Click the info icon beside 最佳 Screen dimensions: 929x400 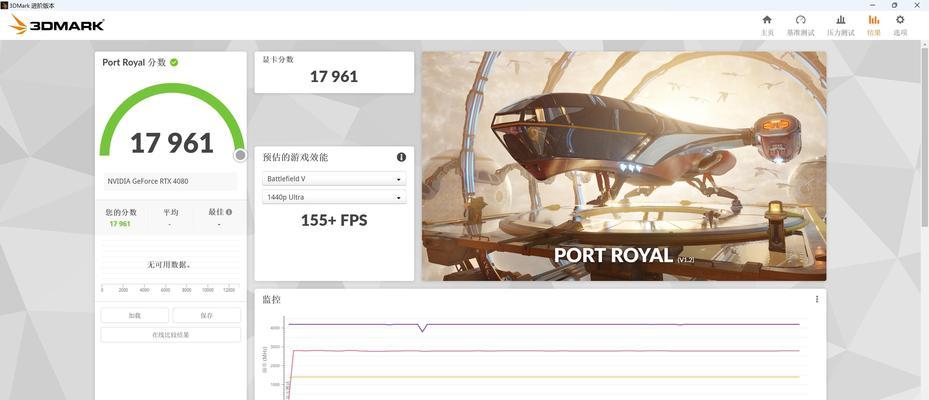pos(229,212)
